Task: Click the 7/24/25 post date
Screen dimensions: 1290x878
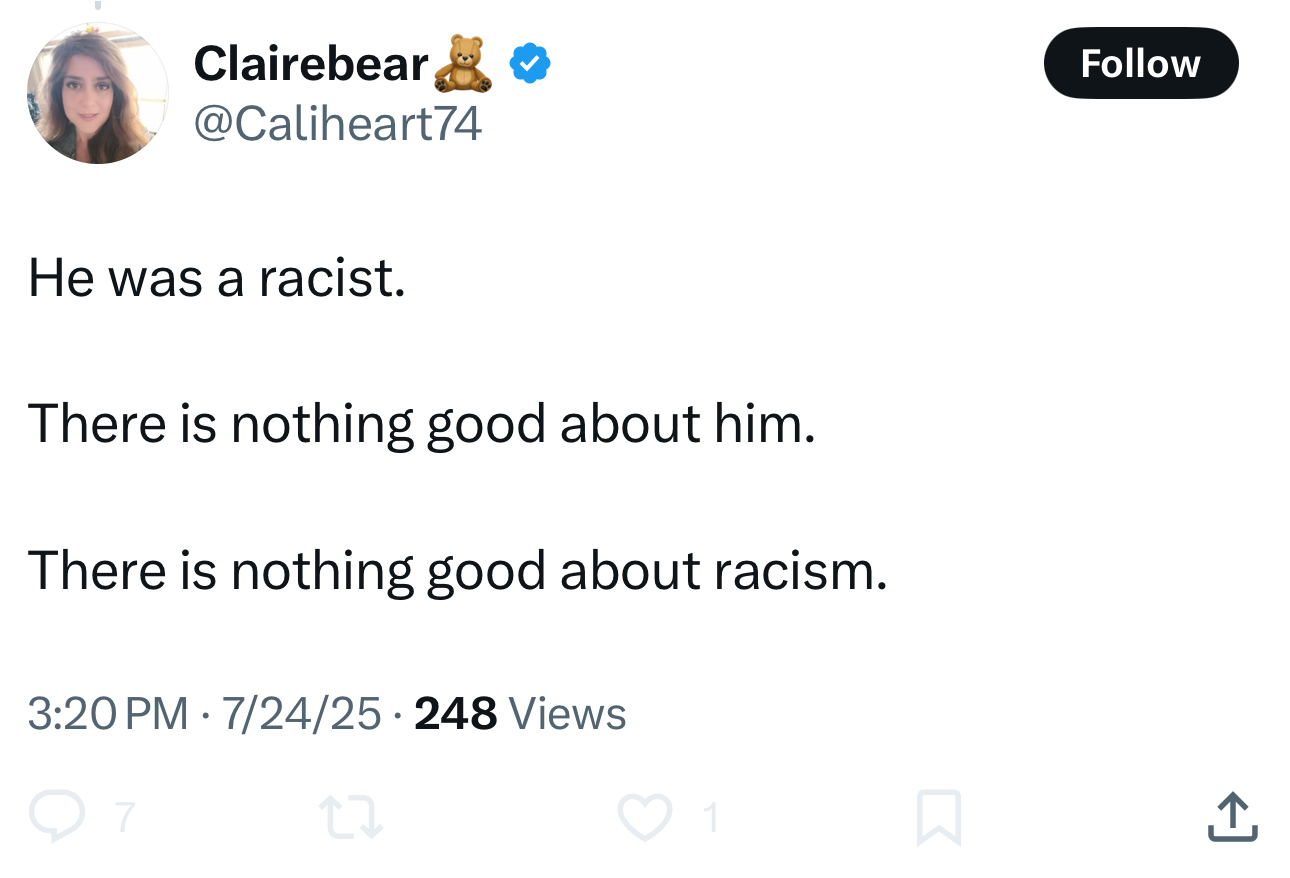Action: (x=302, y=713)
